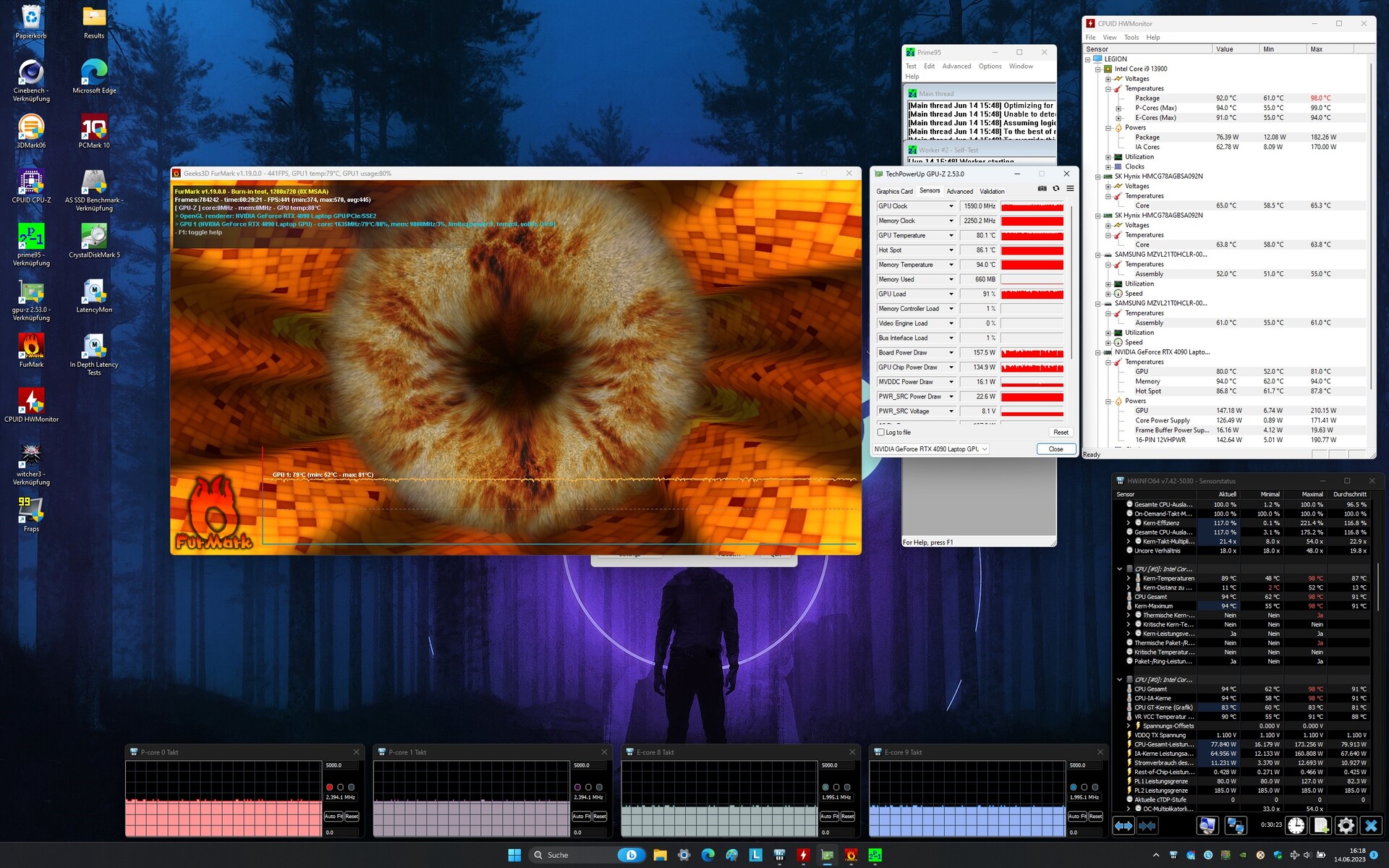1389x868 pixels.
Task: Open GPU-Z hamburger menu
Action: [1070, 189]
